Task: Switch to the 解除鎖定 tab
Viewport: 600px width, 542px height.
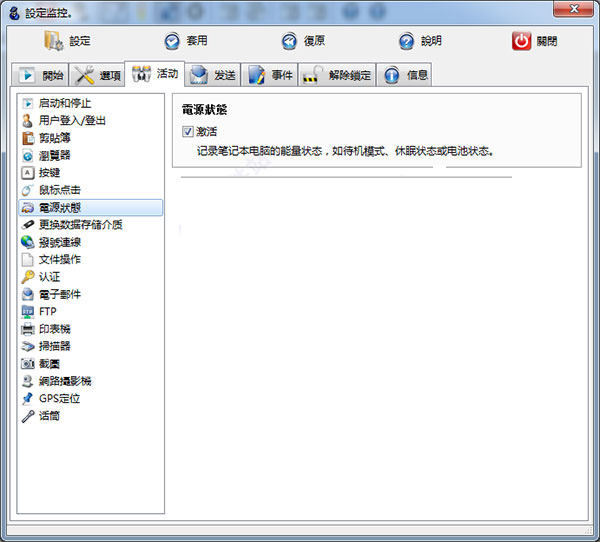Action: (337, 75)
